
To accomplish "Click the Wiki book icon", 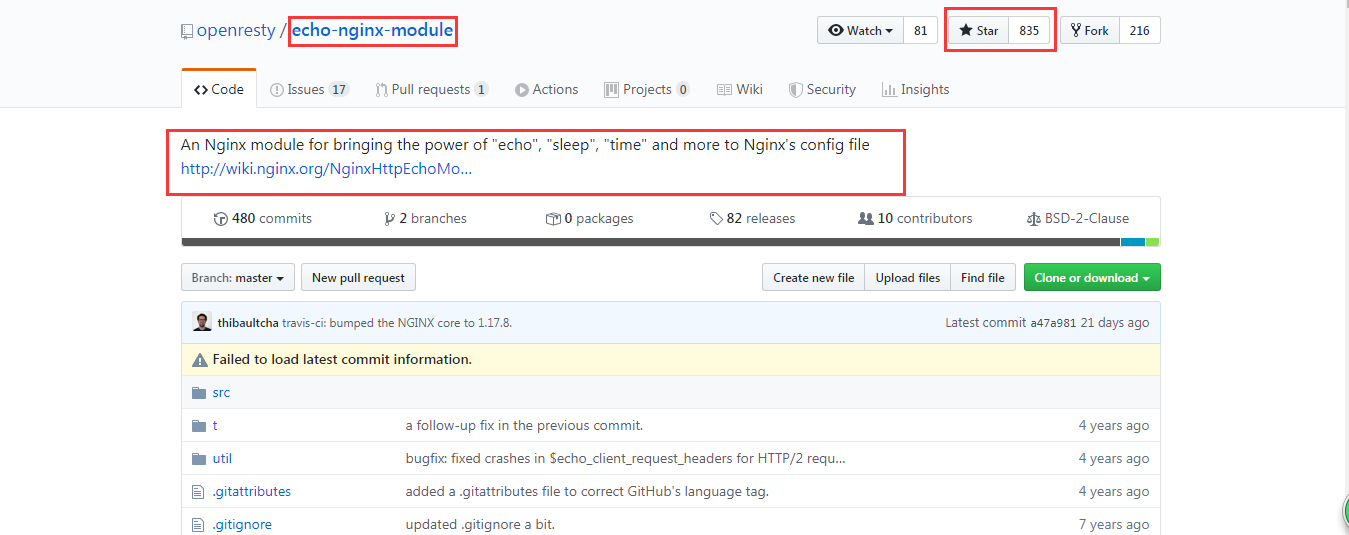I will [x=724, y=90].
